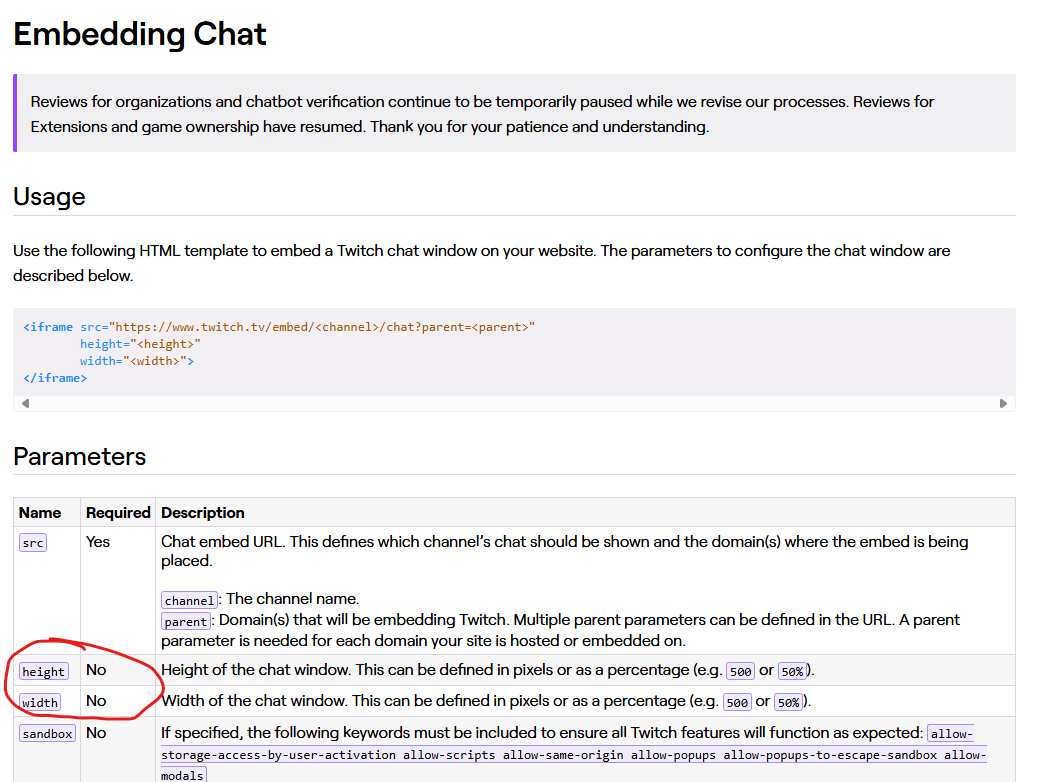Click the code block horizontal scrollbar track
Image resolution: width=1037 pixels, height=782 pixels.
[514, 404]
